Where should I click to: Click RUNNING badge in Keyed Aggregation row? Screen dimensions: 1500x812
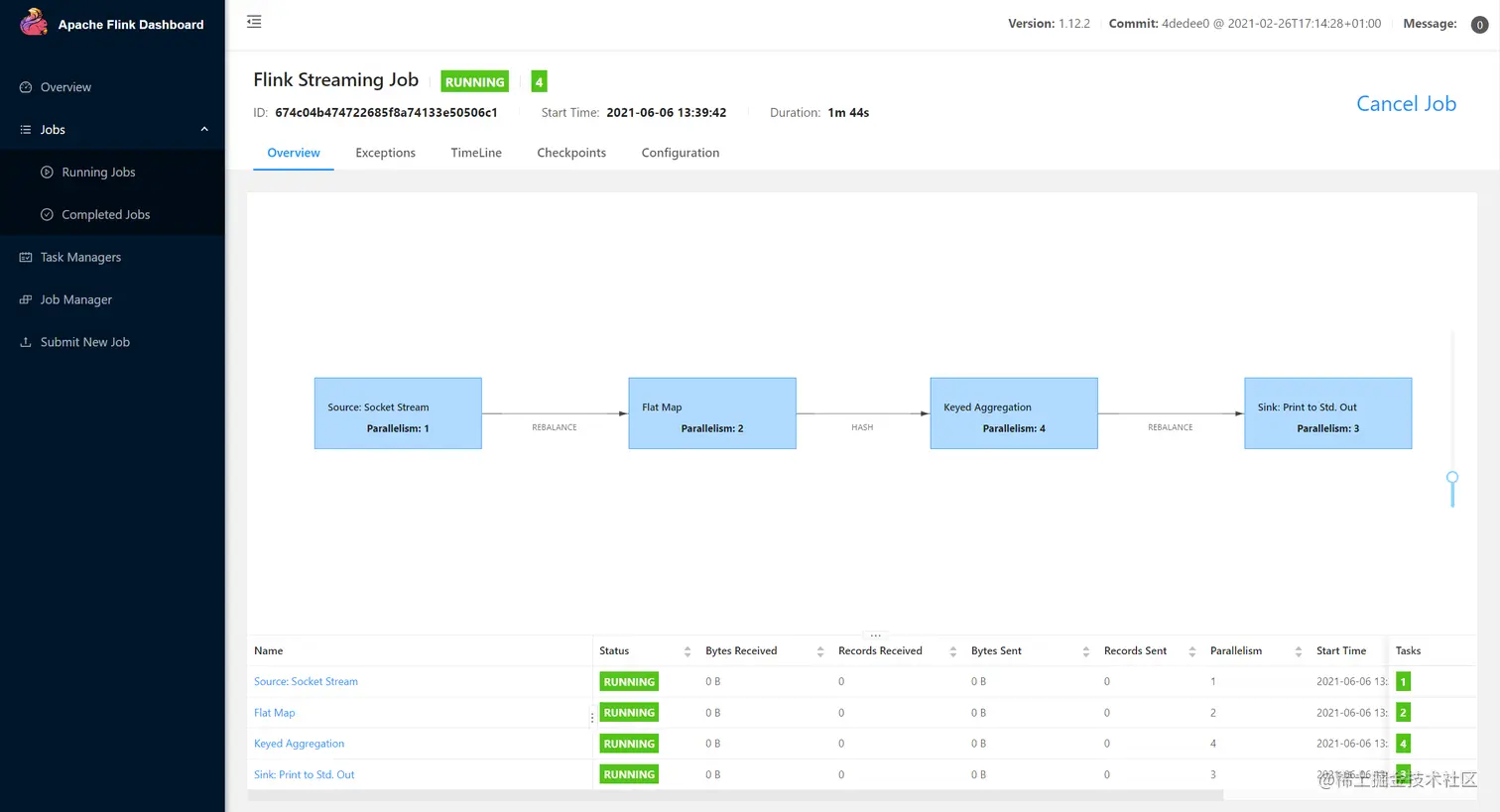point(629,744)
